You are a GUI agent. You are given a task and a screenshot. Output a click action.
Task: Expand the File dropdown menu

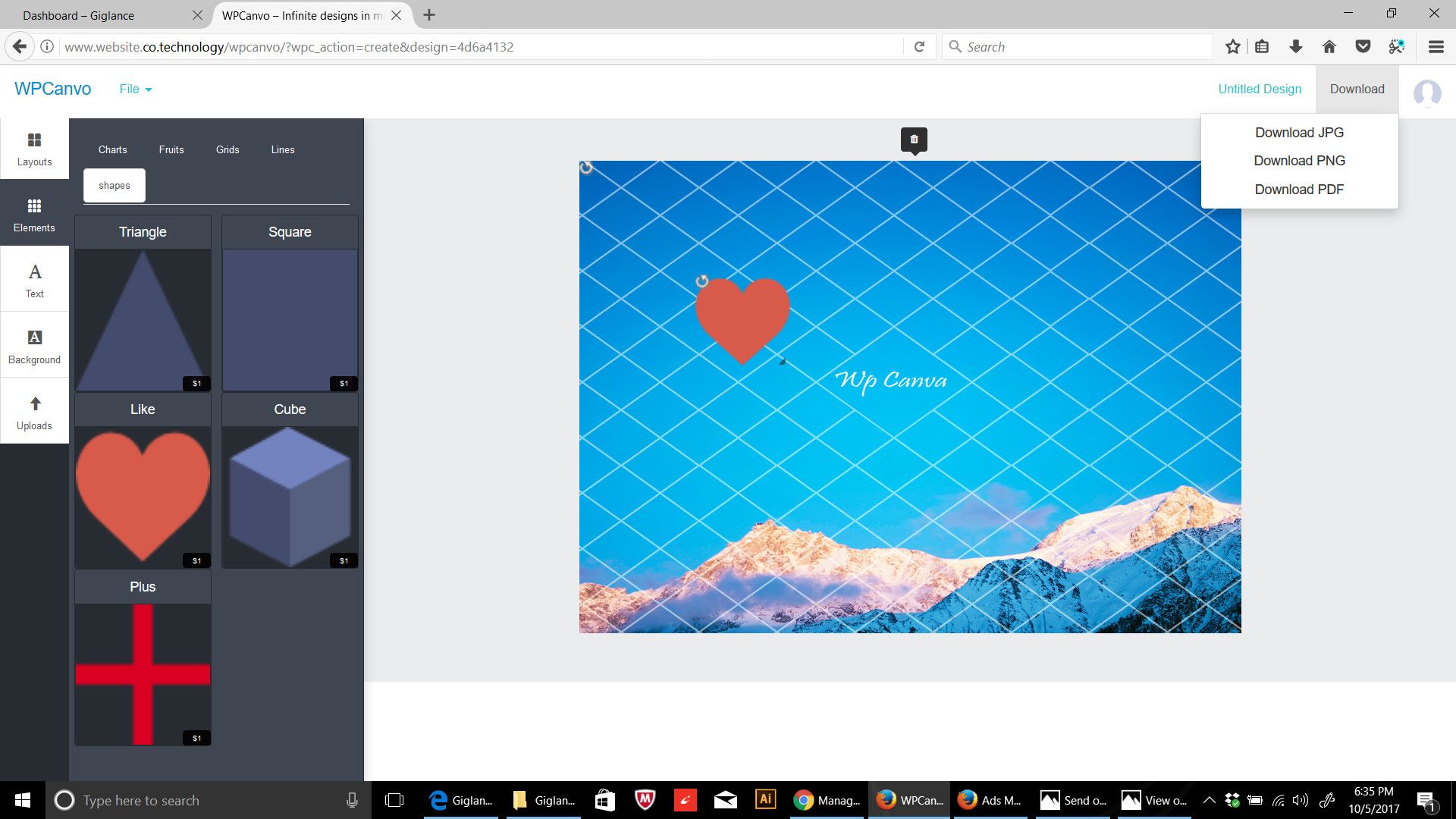(135, 89)
